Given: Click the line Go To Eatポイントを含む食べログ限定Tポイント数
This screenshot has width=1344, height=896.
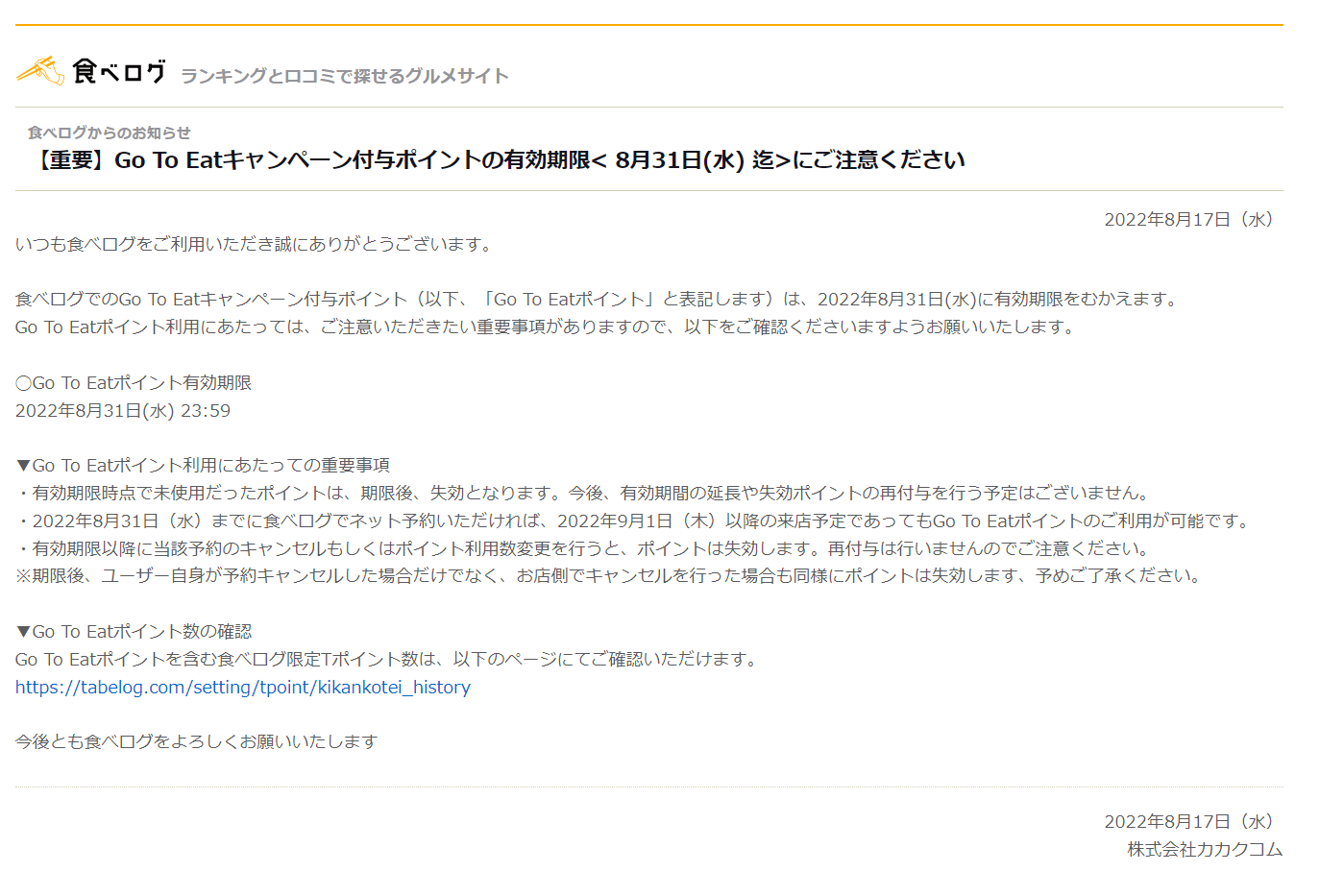Looking at the screenshot, I should point(389,660).
